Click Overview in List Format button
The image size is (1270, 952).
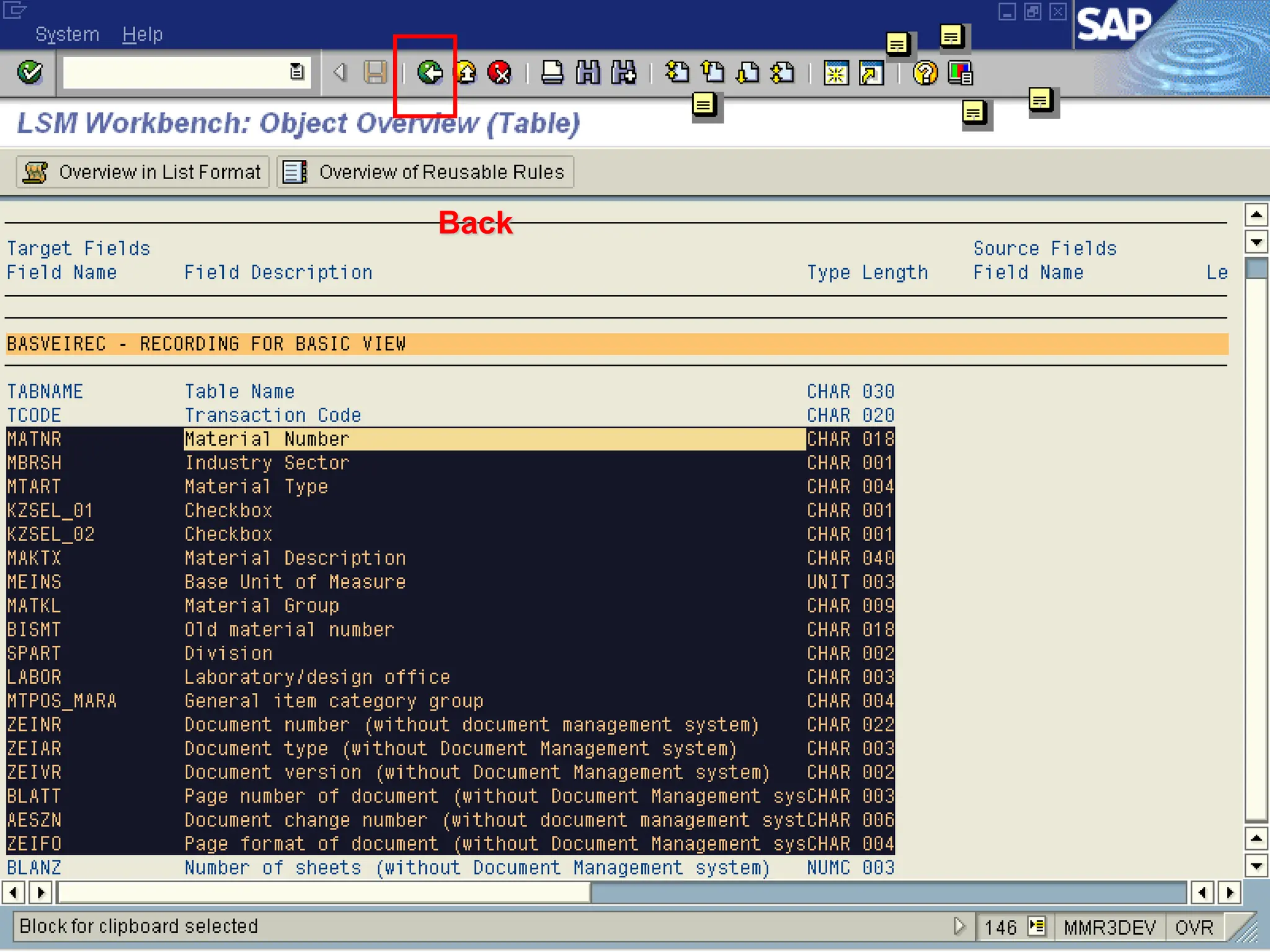coord(143,172)
